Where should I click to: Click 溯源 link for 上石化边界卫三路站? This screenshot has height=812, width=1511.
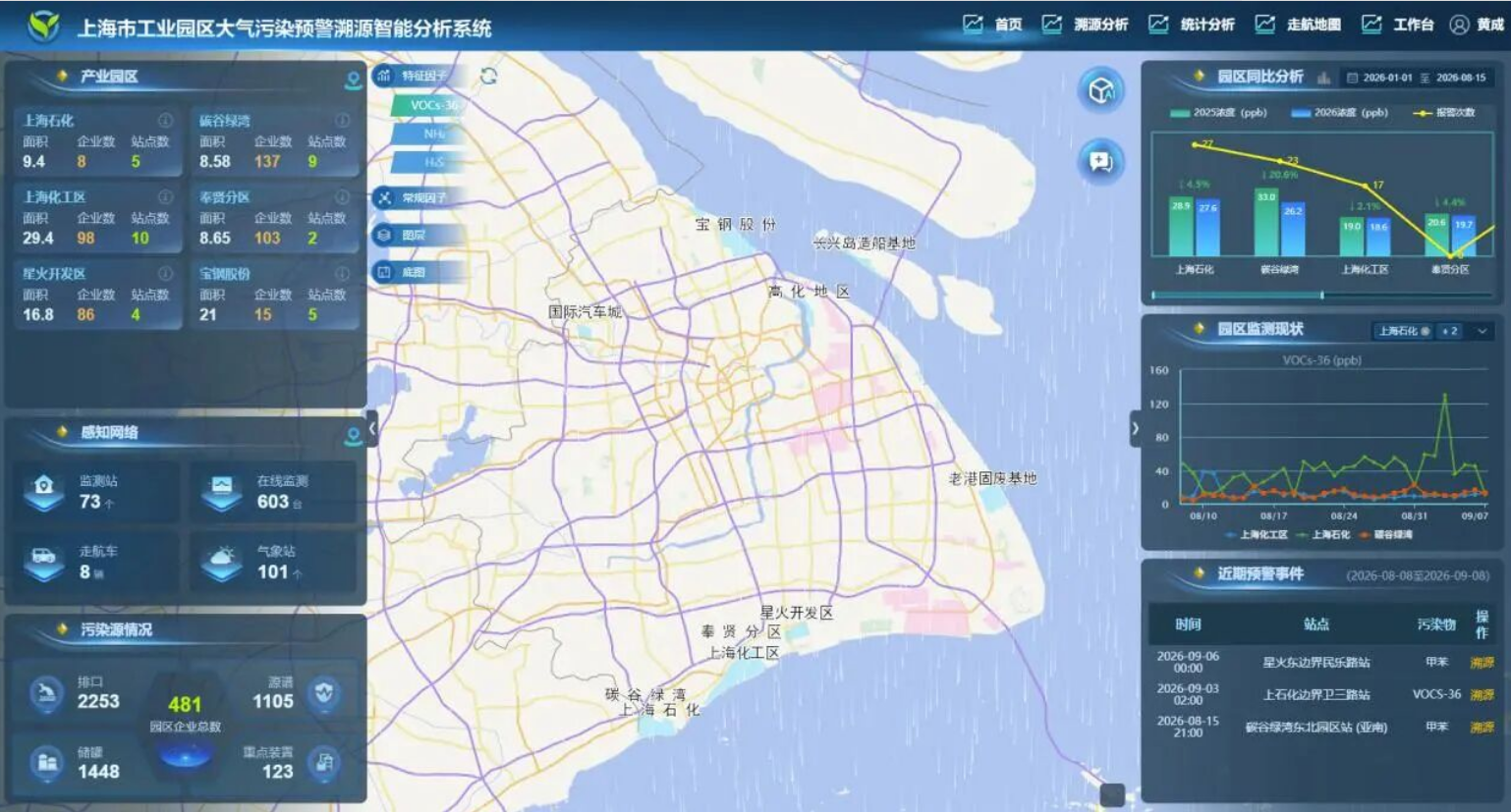1482,695
